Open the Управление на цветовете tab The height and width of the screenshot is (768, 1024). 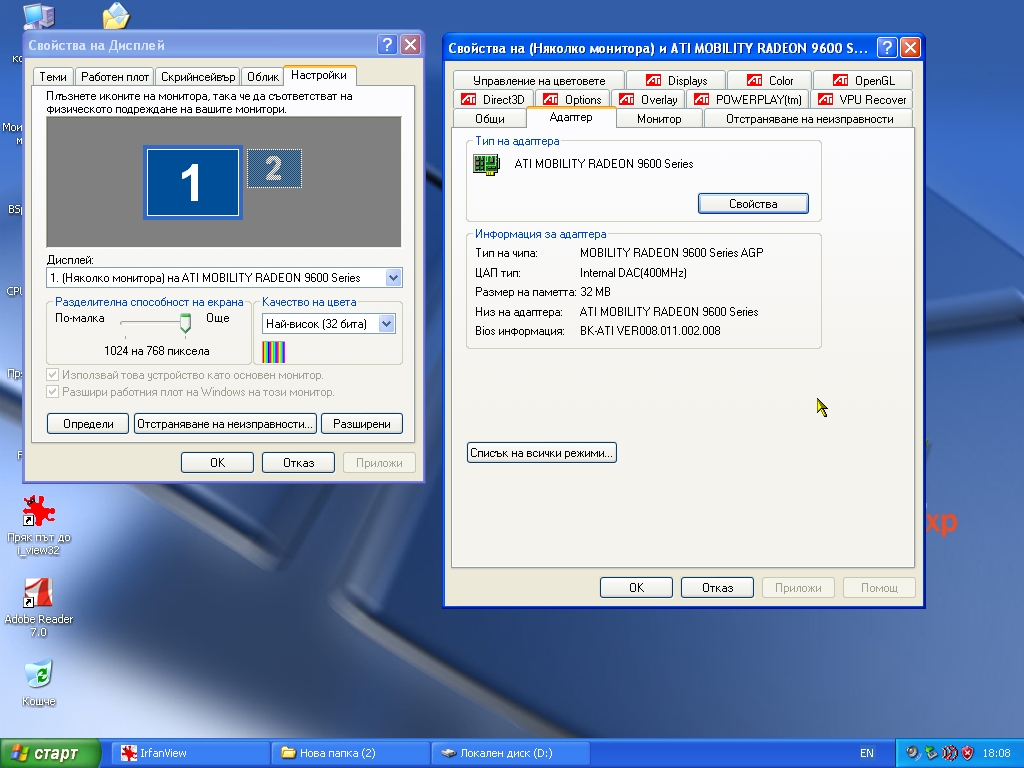[539, 80]
